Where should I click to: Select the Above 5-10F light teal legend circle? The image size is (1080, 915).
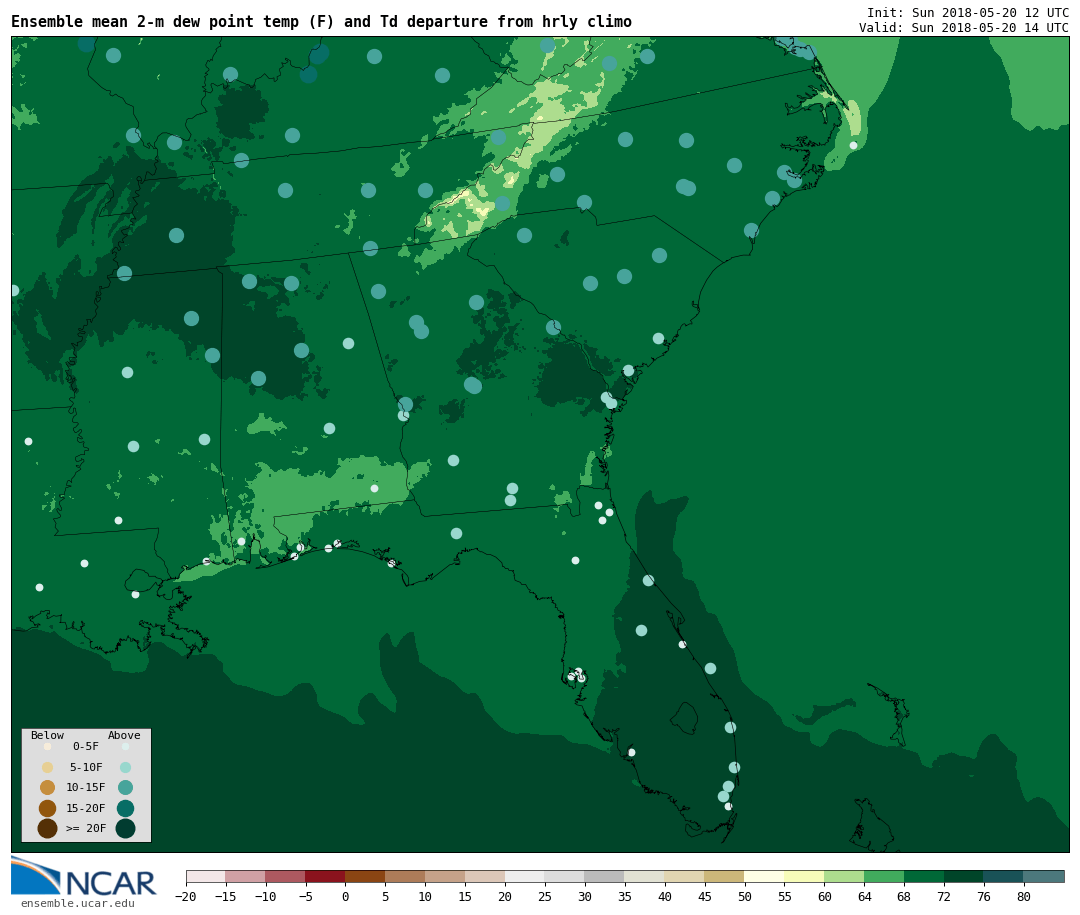pos(125,768)
